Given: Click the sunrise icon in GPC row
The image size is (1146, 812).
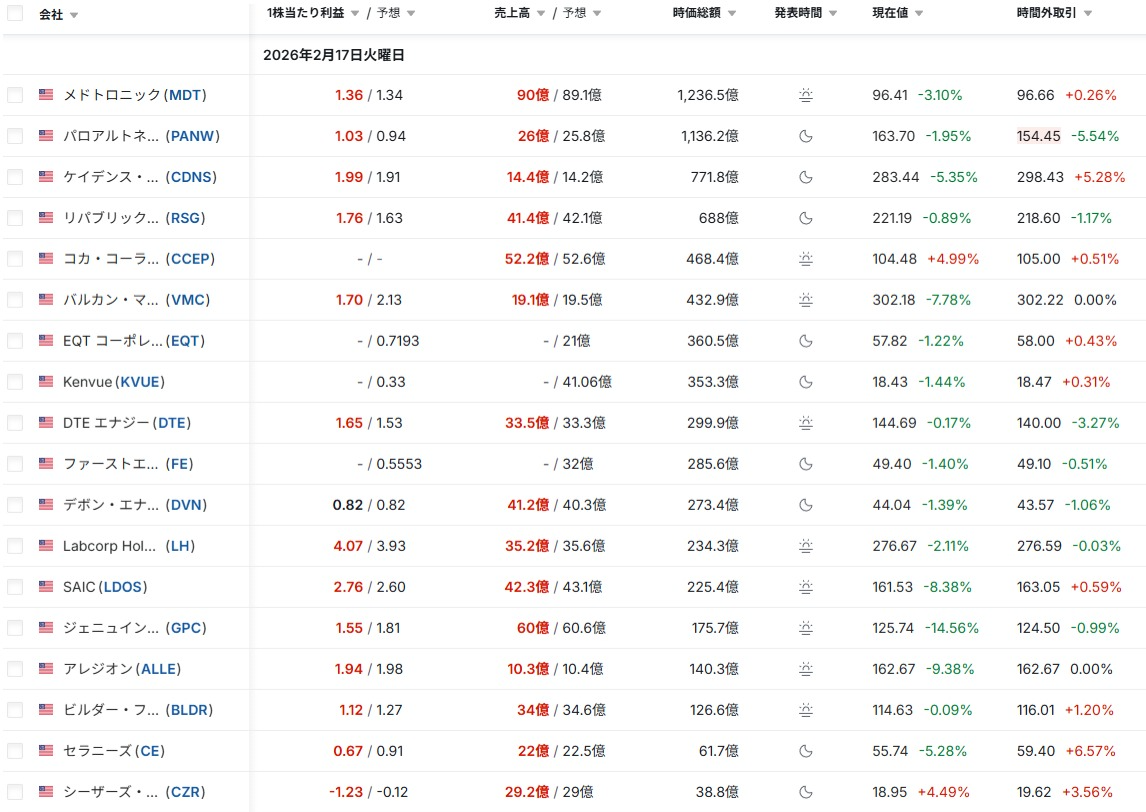Looking at the screenshot, I should point(806,628).
